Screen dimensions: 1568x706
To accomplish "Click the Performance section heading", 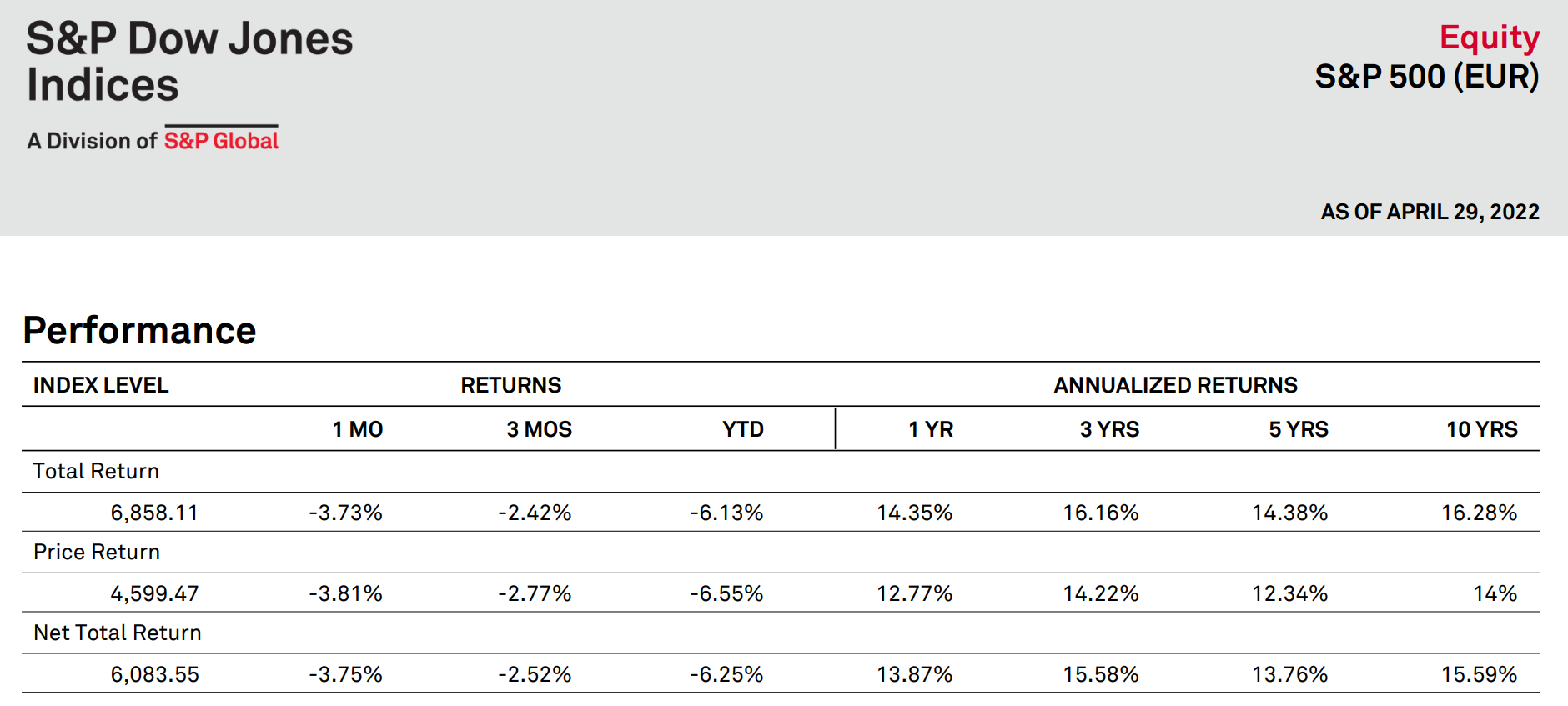I will (x=139, y=330).
